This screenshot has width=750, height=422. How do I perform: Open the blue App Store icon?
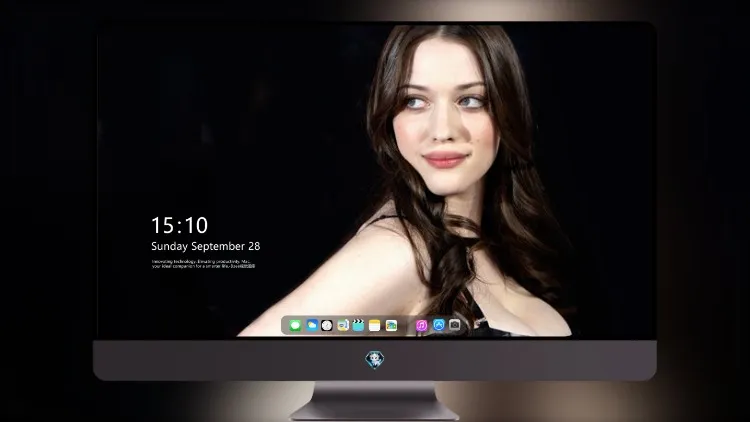[439, 325]
